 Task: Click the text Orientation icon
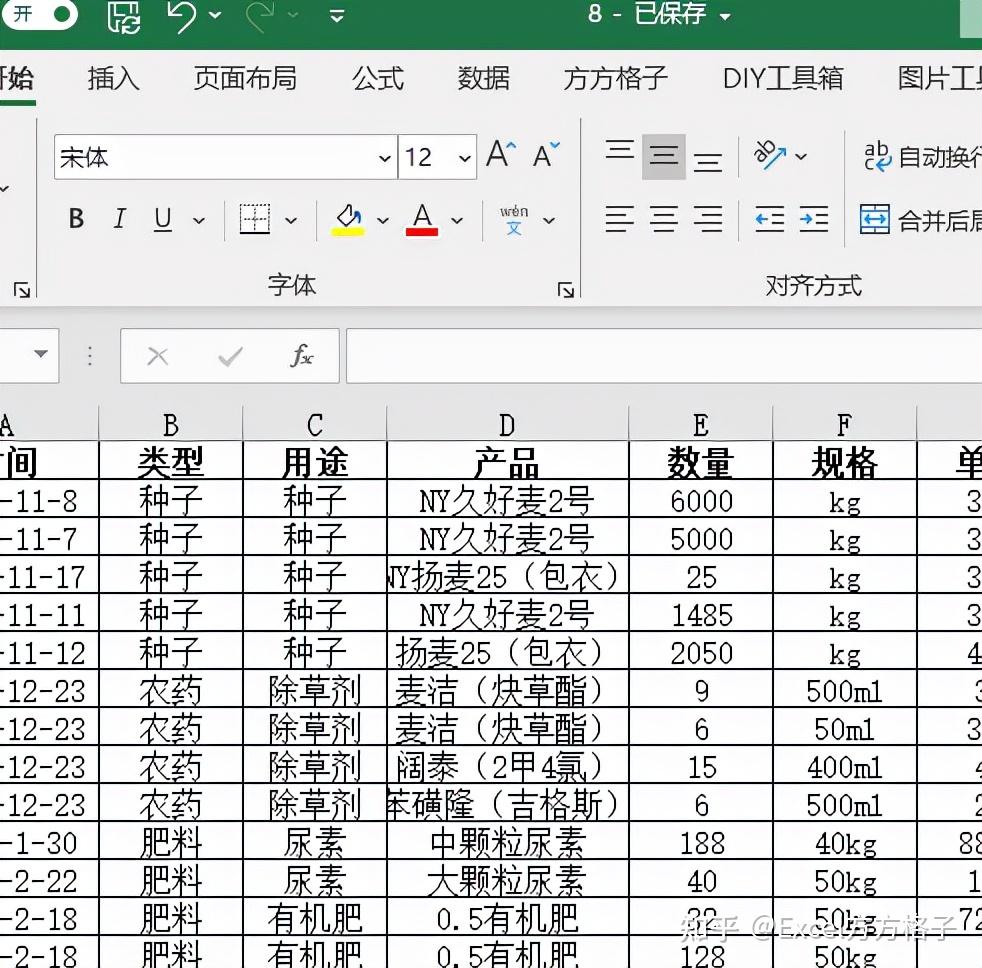click(770, 155)
